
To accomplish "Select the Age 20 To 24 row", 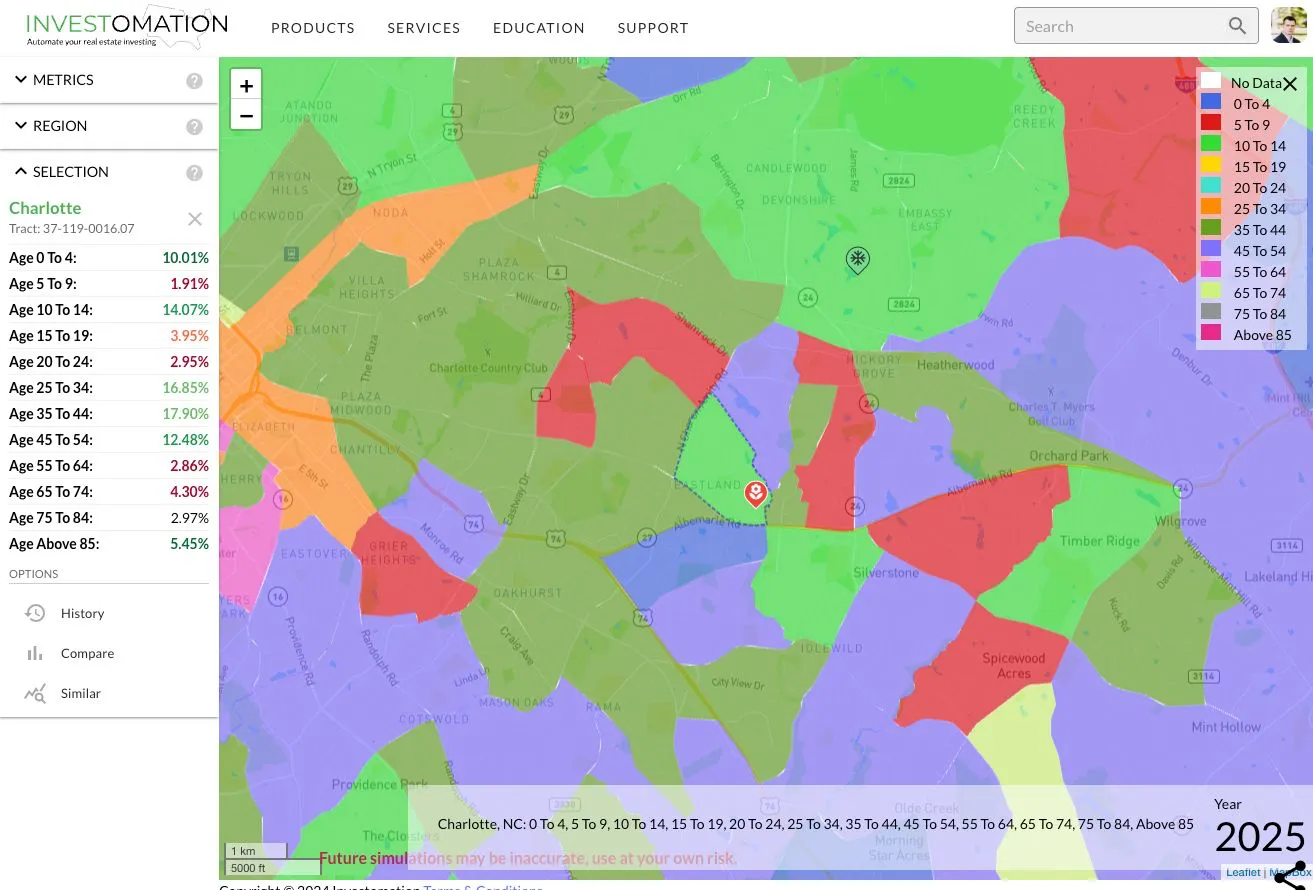I will click(109, 362).
